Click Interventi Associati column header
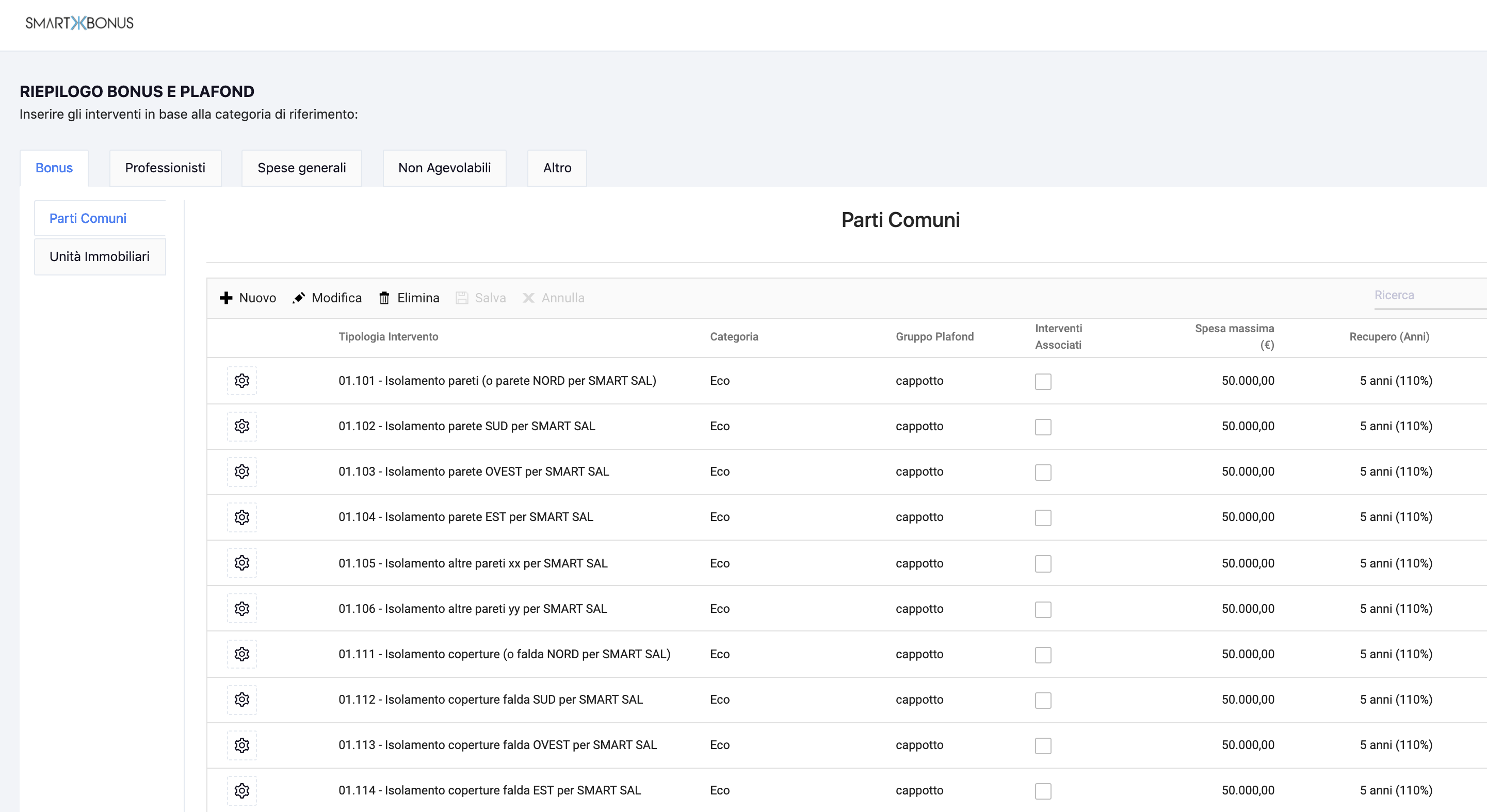The width and height of the screenshot is (1487, 812). click(x=1058, y=336)
